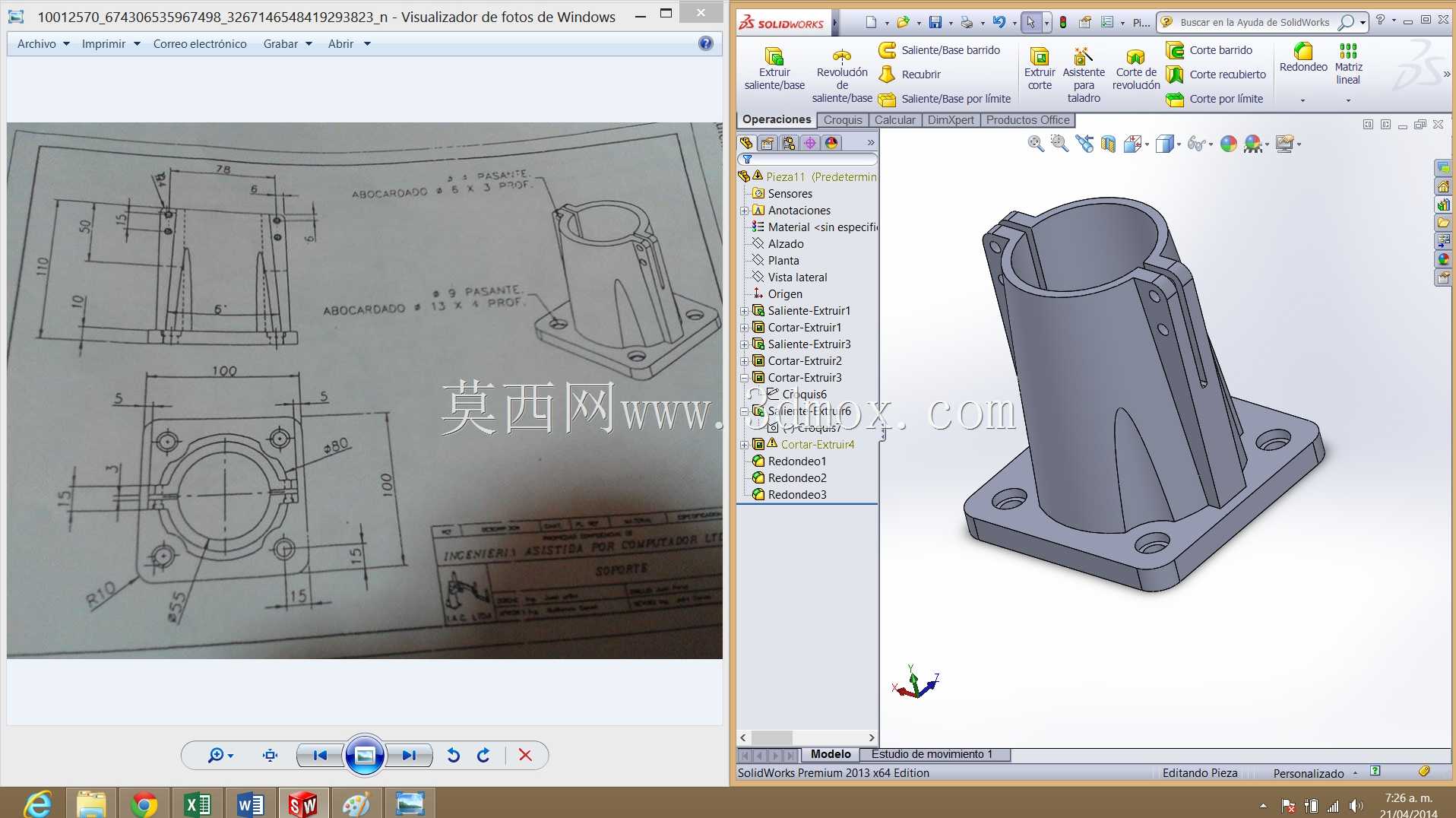Viewport: 1456px width, 818px height.
Task: Open Imprimir menu in photo viewer
Action: click(111, 44)
